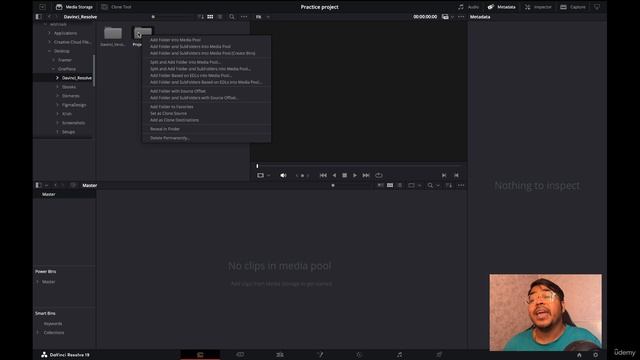Click the viewer timecode 00:00:00:00 field

pyautogui.click(x=425, y=17)
